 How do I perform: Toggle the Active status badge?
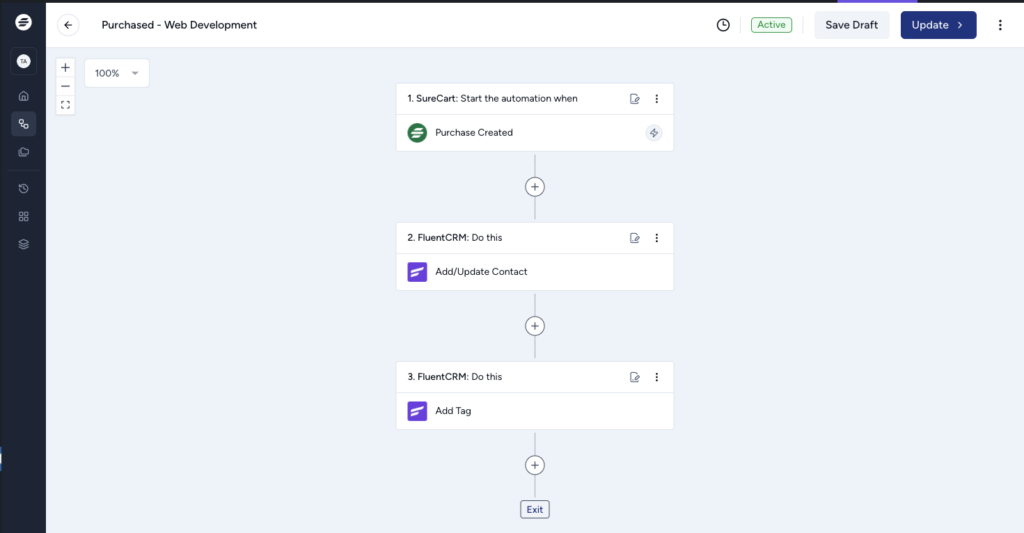(771, 25)
